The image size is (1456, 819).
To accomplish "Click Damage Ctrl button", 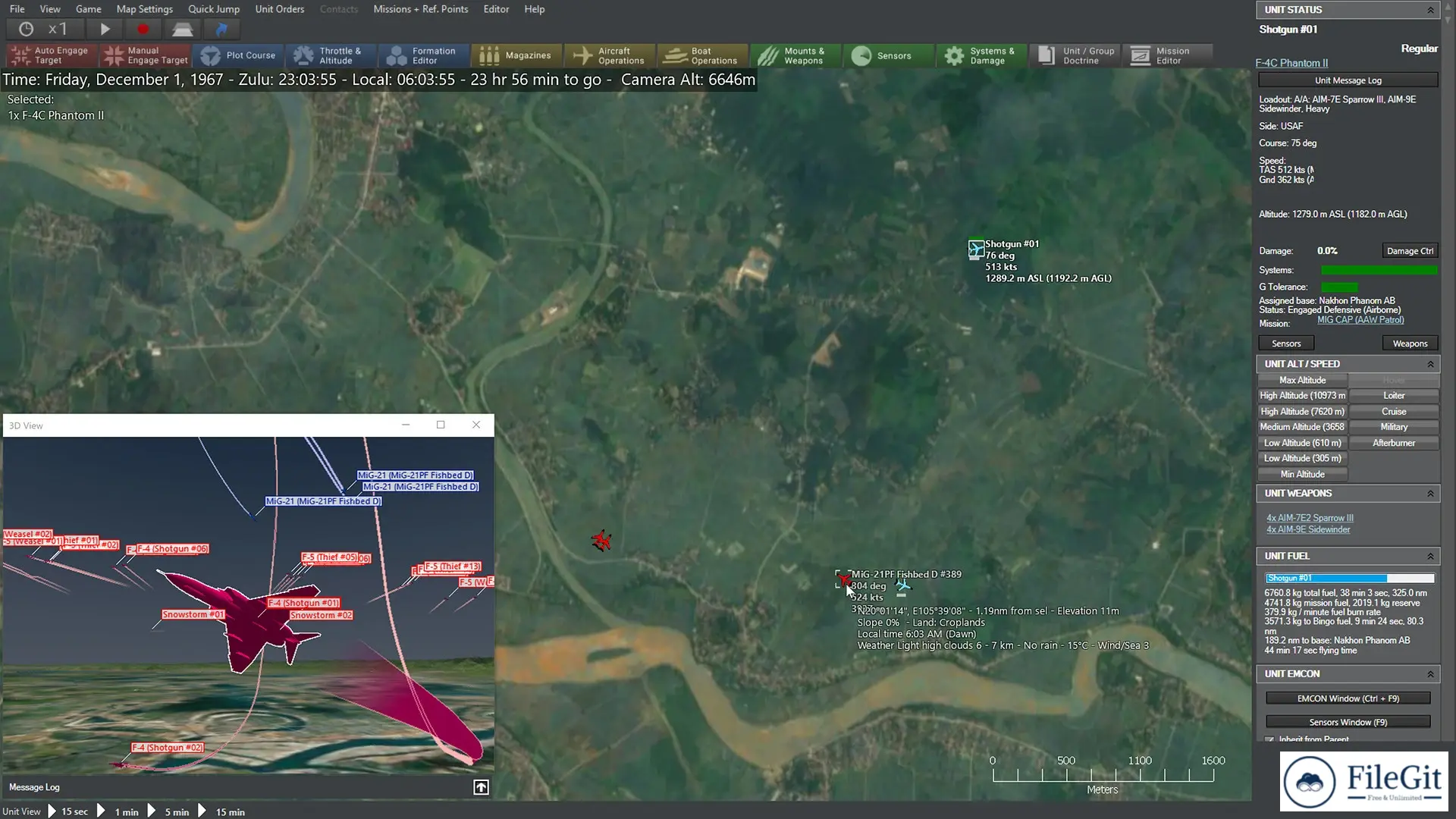I will click(1410, 251).
